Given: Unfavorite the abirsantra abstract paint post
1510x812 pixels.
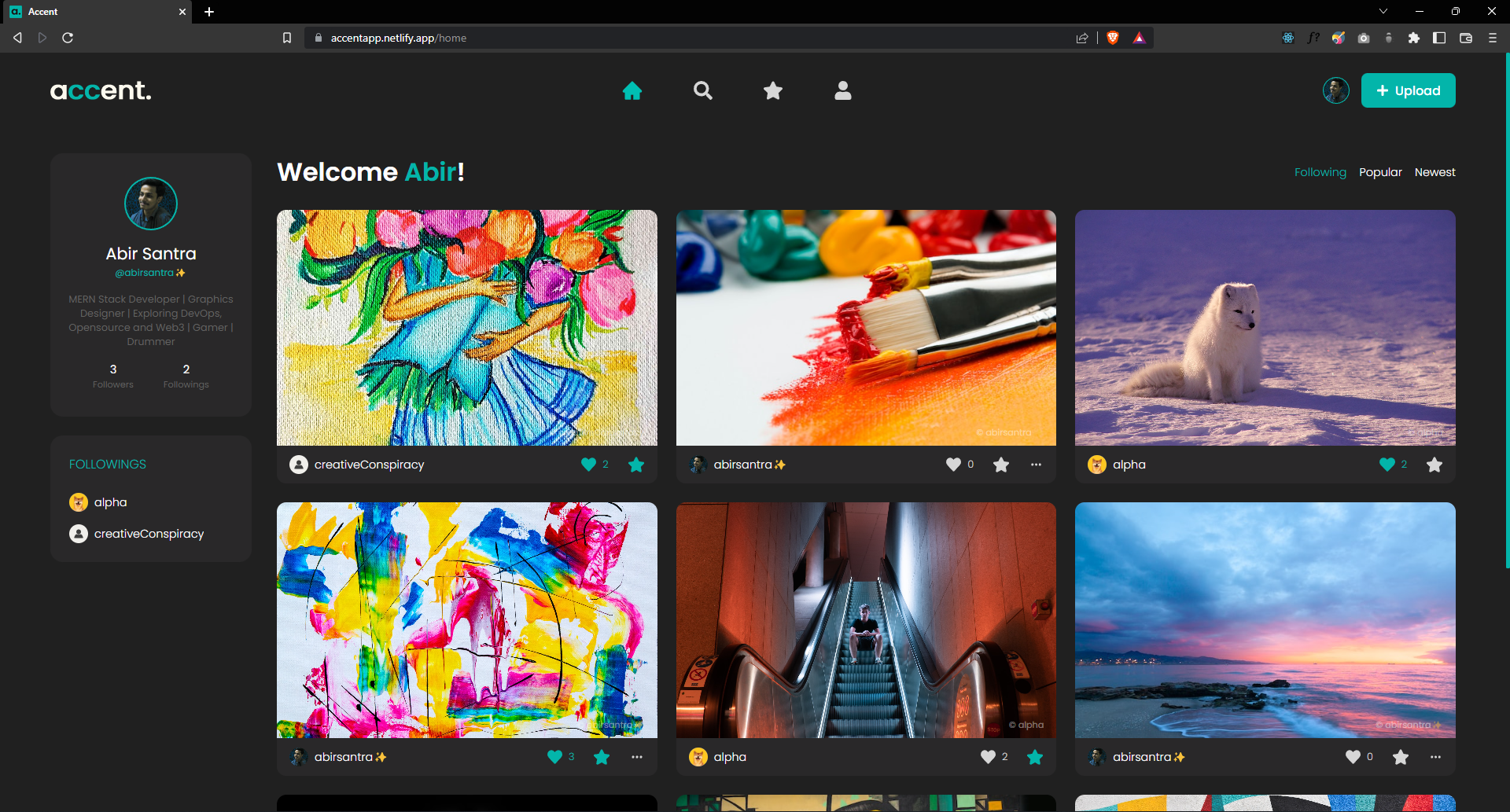Looking at the screenshot, I should (602, 757).
